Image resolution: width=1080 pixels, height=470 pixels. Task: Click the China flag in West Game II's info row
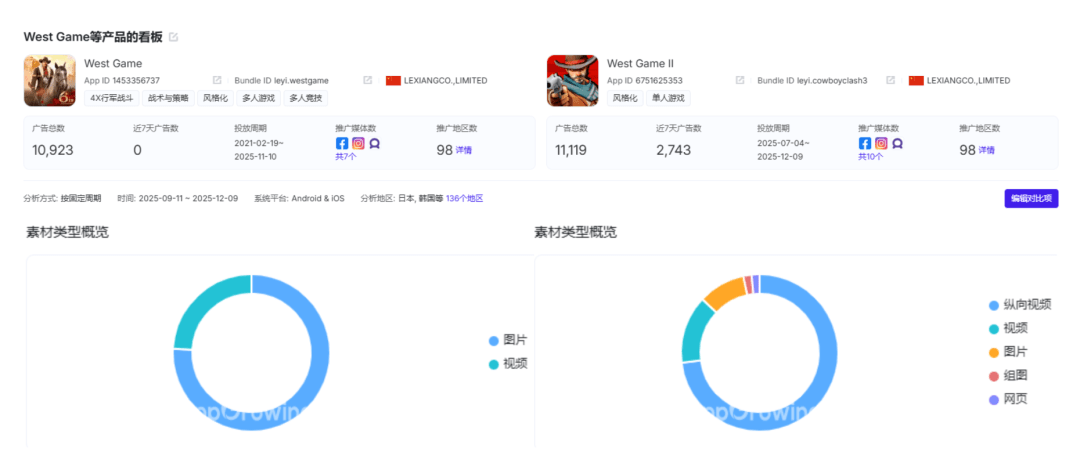[916, 81]
